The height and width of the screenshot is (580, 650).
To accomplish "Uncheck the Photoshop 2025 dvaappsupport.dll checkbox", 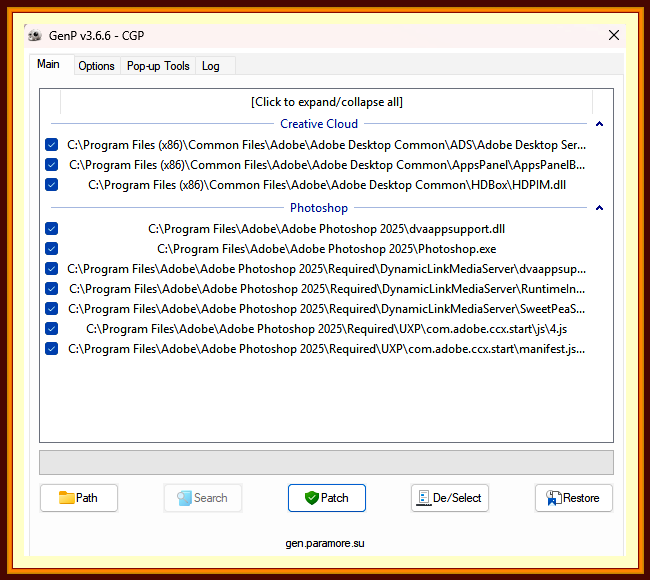I will [x=51, y=228].
